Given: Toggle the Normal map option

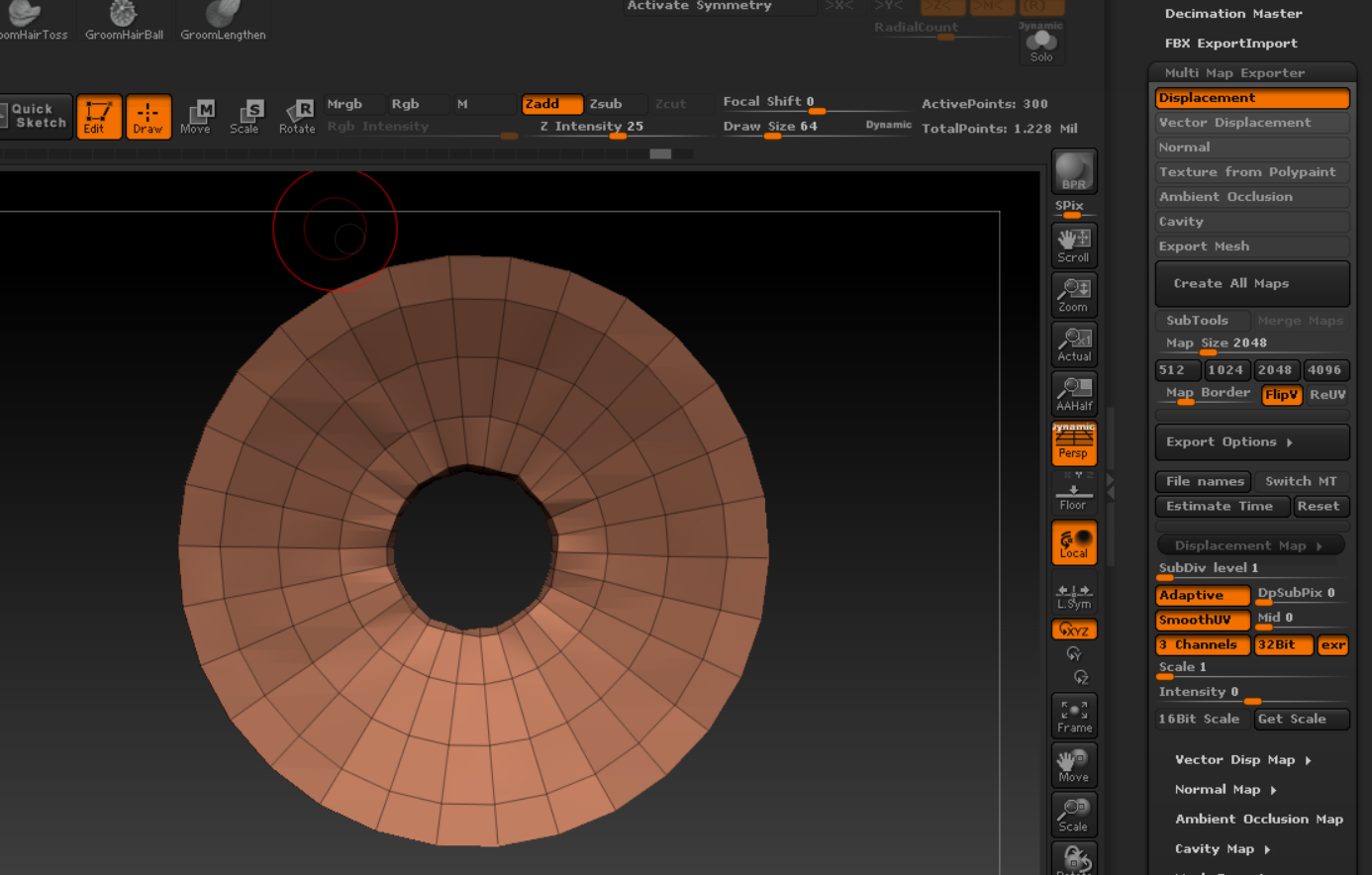Looking at the screenshot, I should pos(1252,147).
